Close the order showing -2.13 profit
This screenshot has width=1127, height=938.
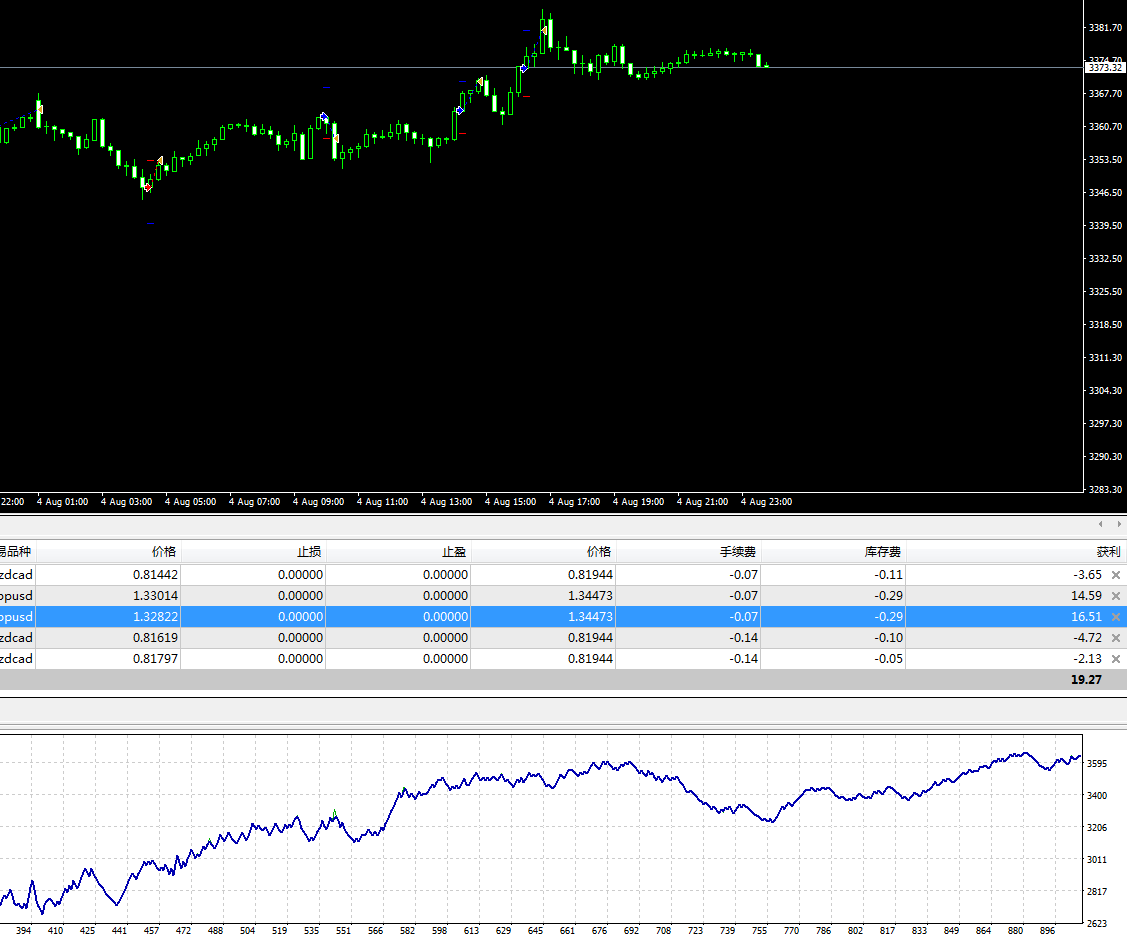(1115, 659)
